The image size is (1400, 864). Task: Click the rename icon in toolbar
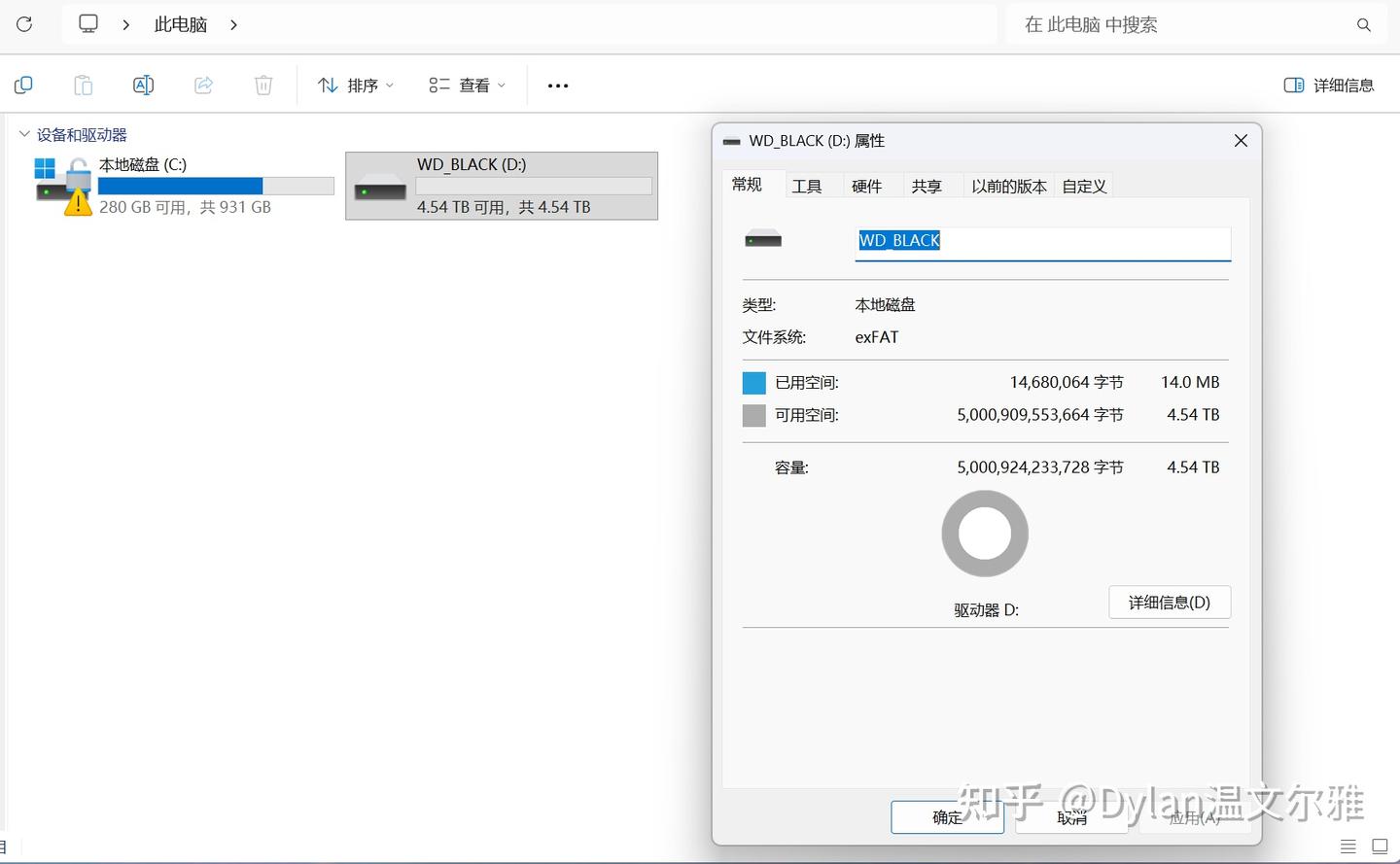tap(143, 86)
